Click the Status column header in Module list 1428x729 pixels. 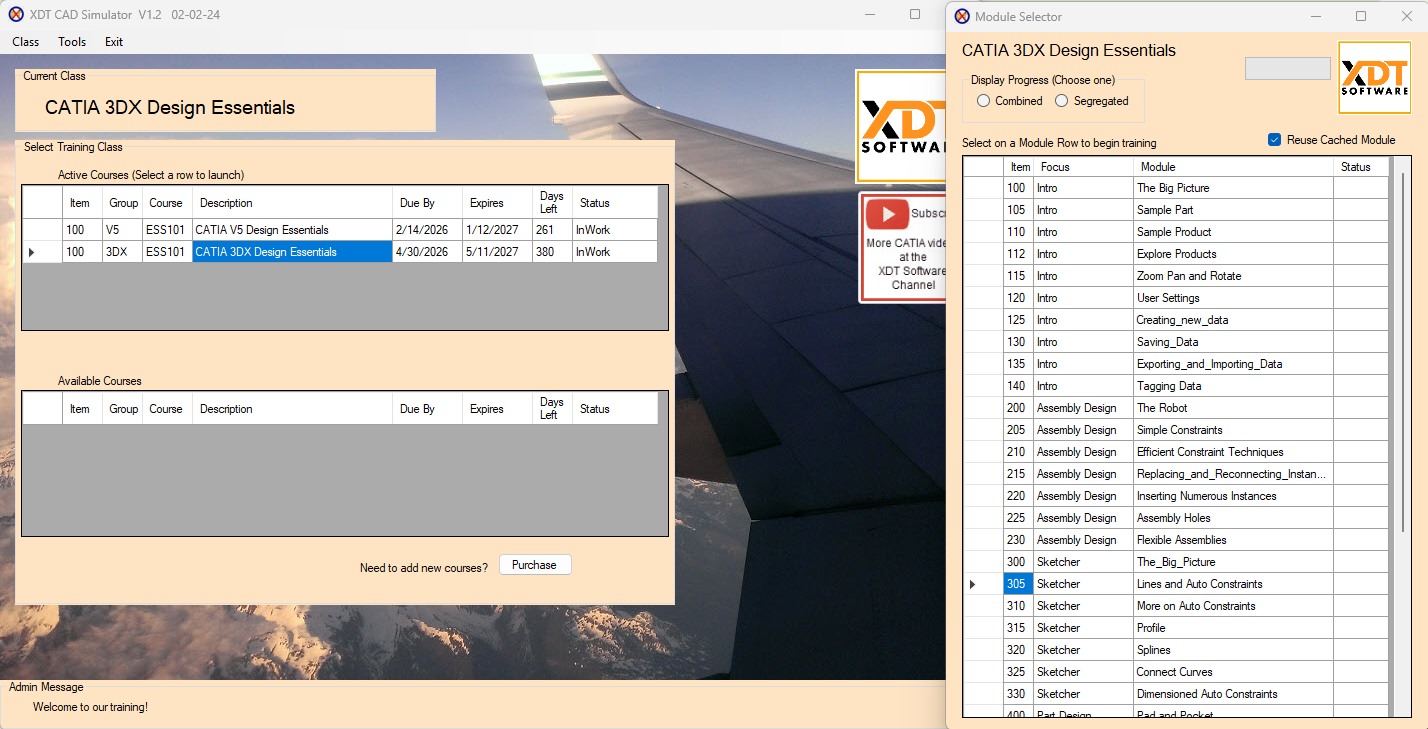click(1361, 167)
